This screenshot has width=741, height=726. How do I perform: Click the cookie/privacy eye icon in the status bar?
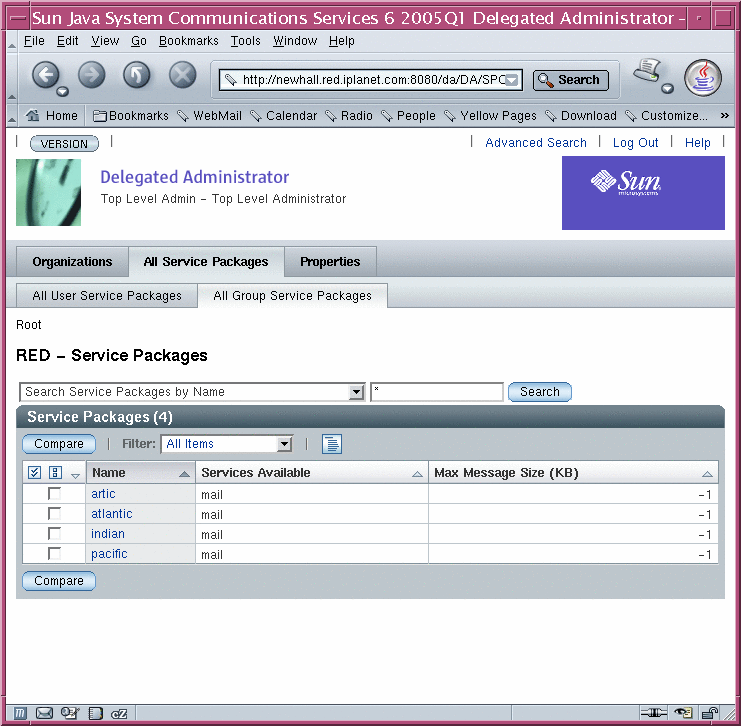683,713
